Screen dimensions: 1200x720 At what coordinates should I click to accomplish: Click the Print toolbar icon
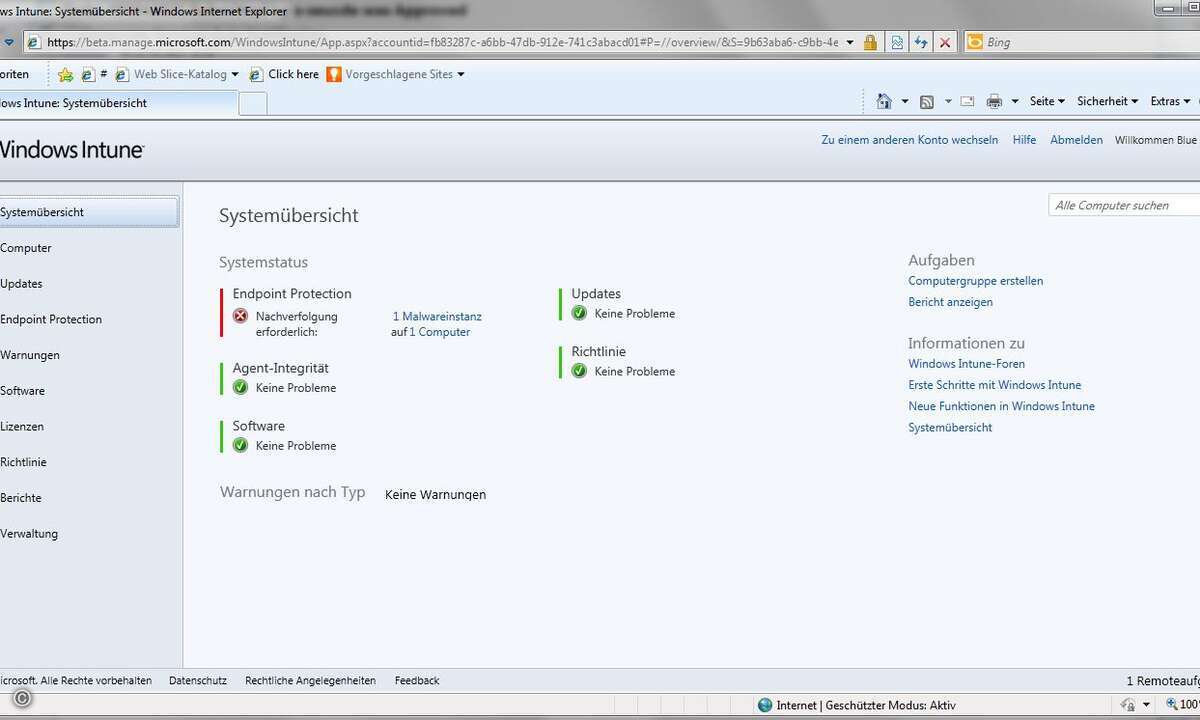click(994, 101)
